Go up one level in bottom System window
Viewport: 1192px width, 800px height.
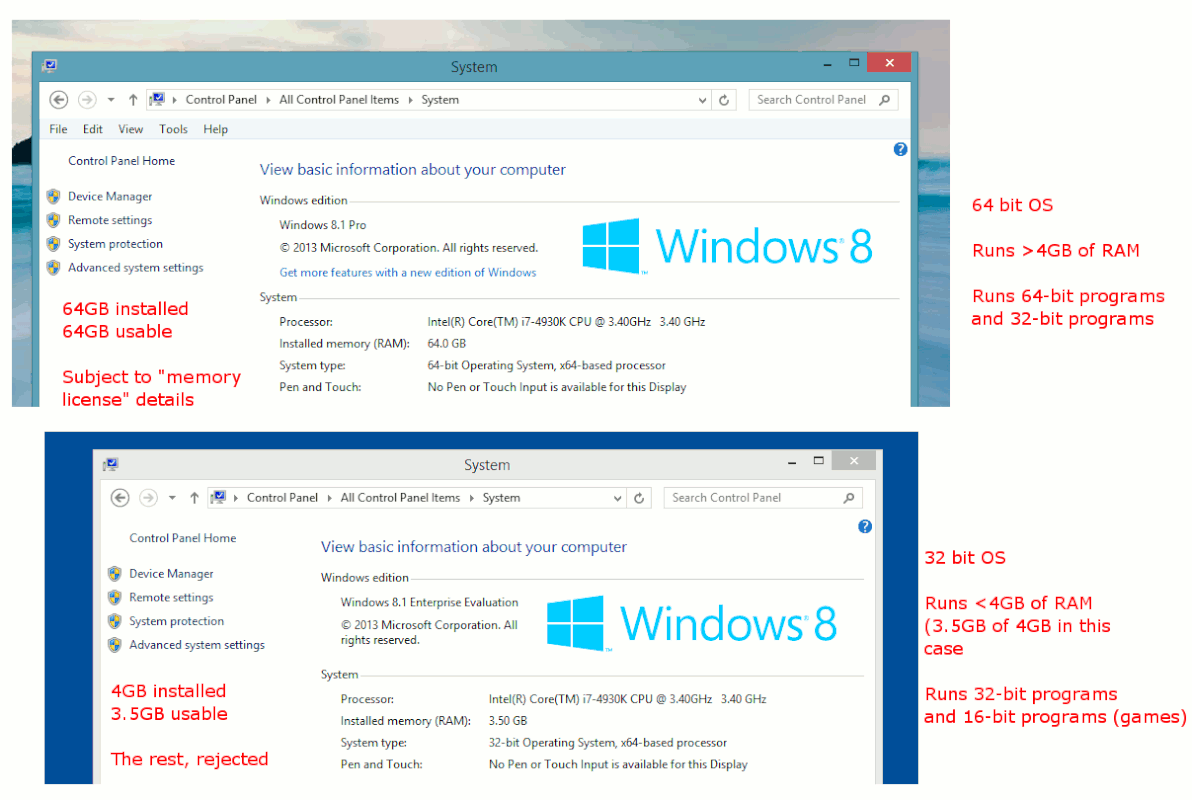point(195,497)
